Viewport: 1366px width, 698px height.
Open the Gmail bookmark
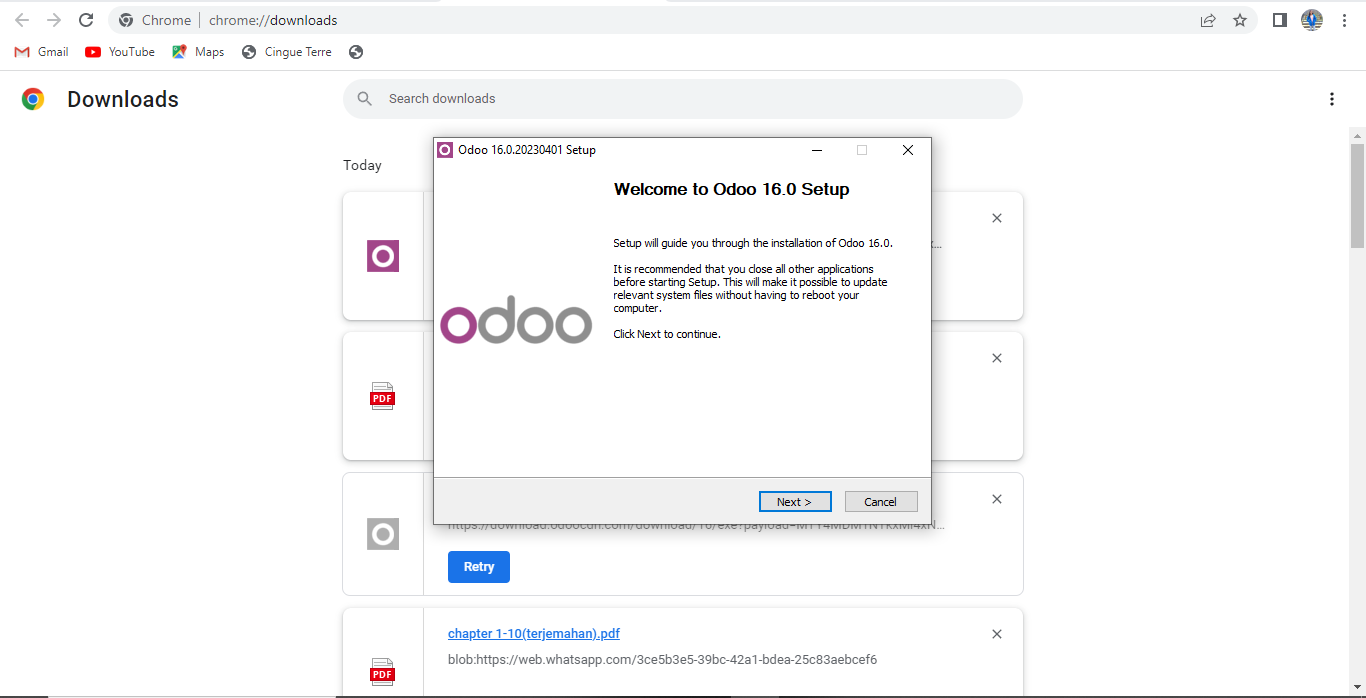(x=41, y=52)
